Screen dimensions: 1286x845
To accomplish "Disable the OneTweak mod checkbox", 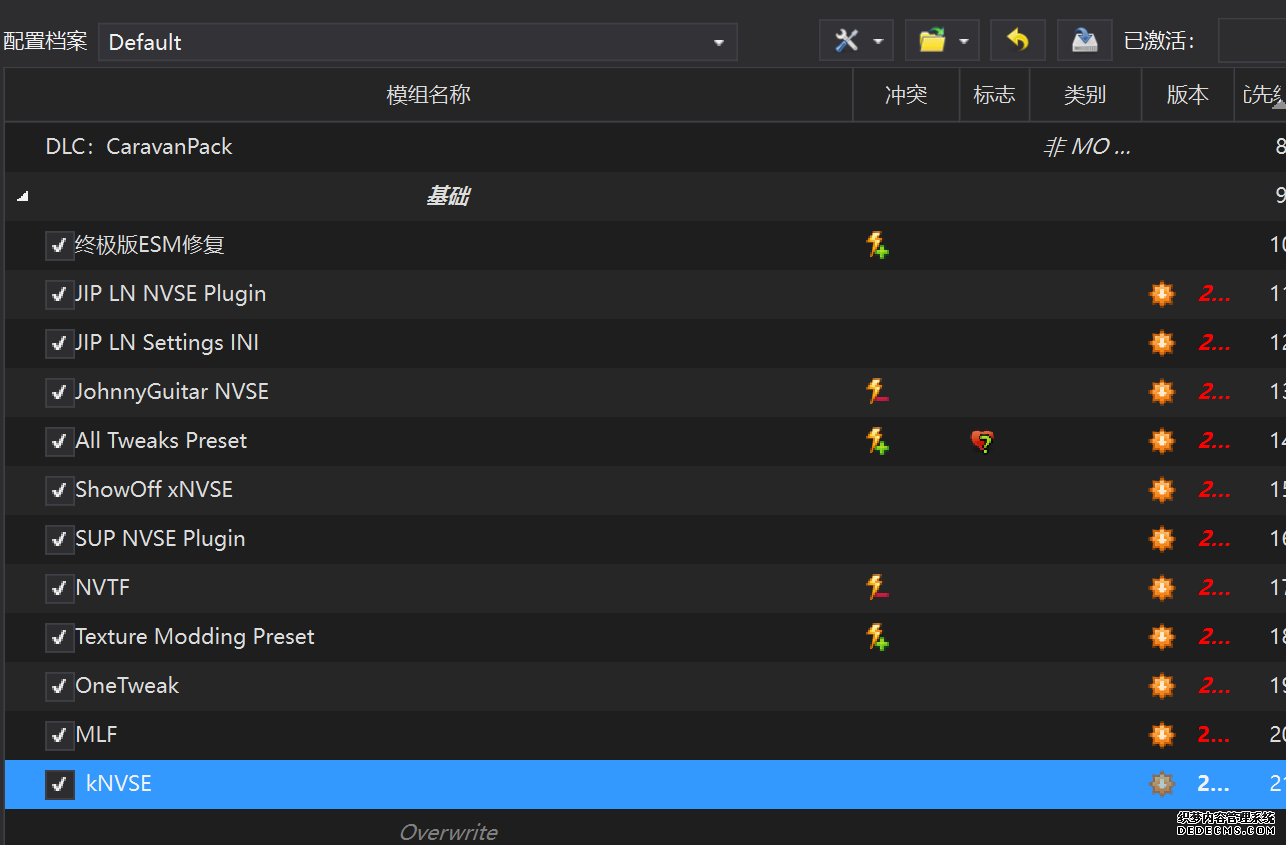I will coord(59,686).
